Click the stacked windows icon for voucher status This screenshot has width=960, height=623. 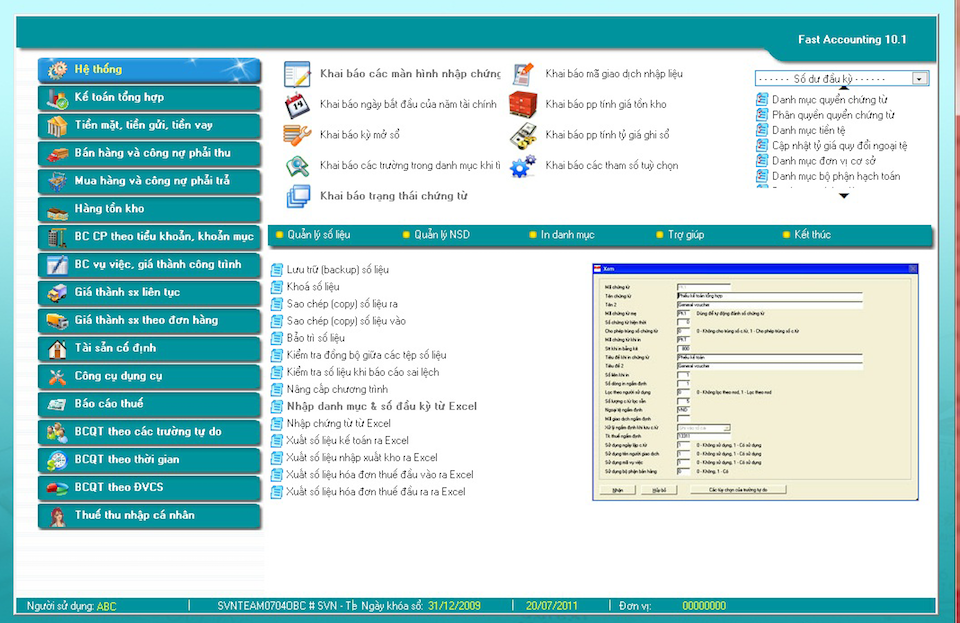click(x=298, y=196)
